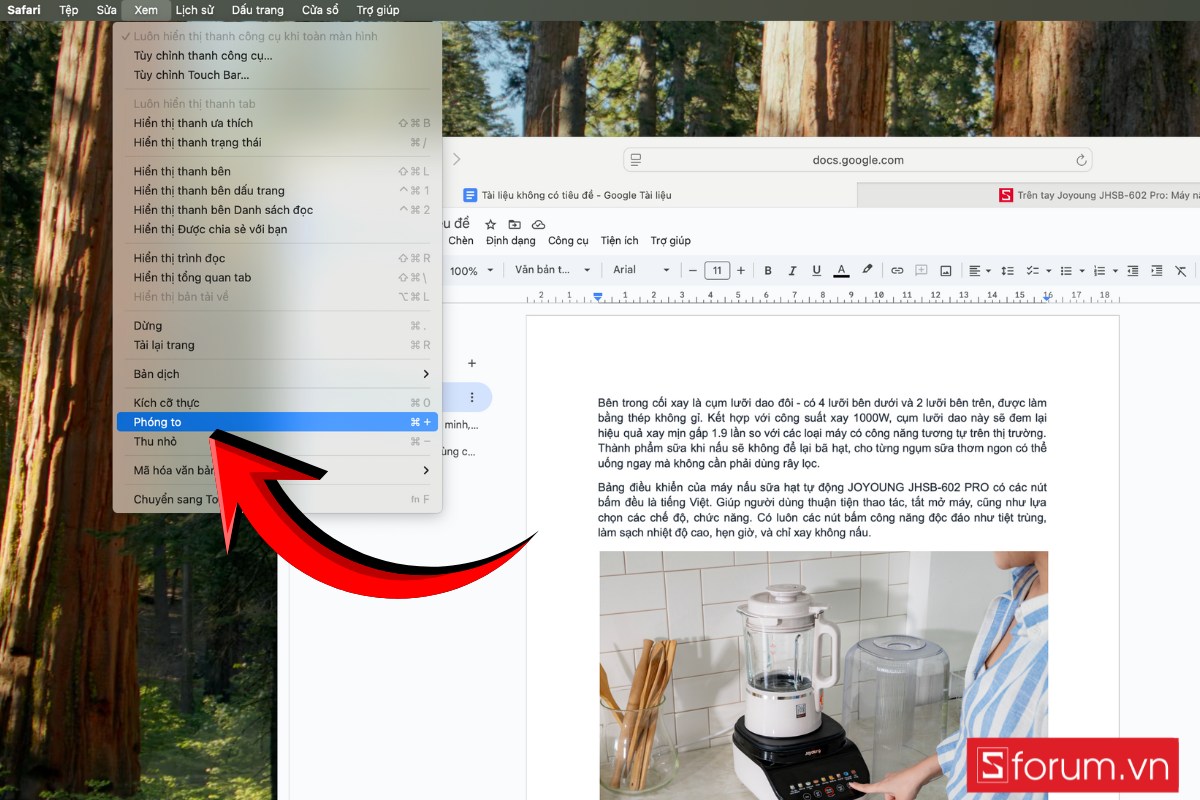Screen dimensions: 1200x800
Task: Click the three-dot icon in outline sidebar
Action: (472, 397)
